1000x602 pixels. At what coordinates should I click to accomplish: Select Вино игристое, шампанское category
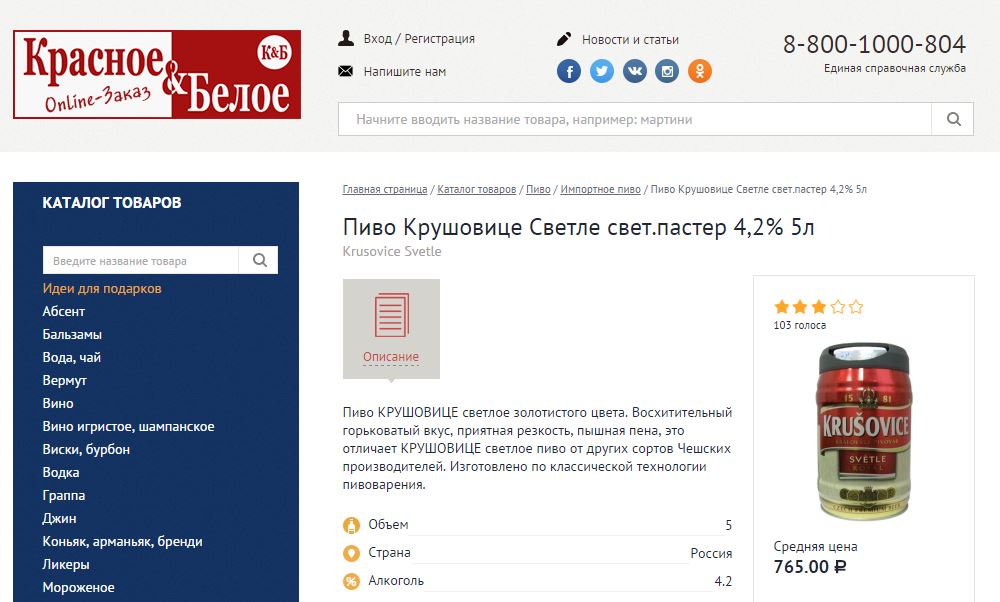(128, 426)
